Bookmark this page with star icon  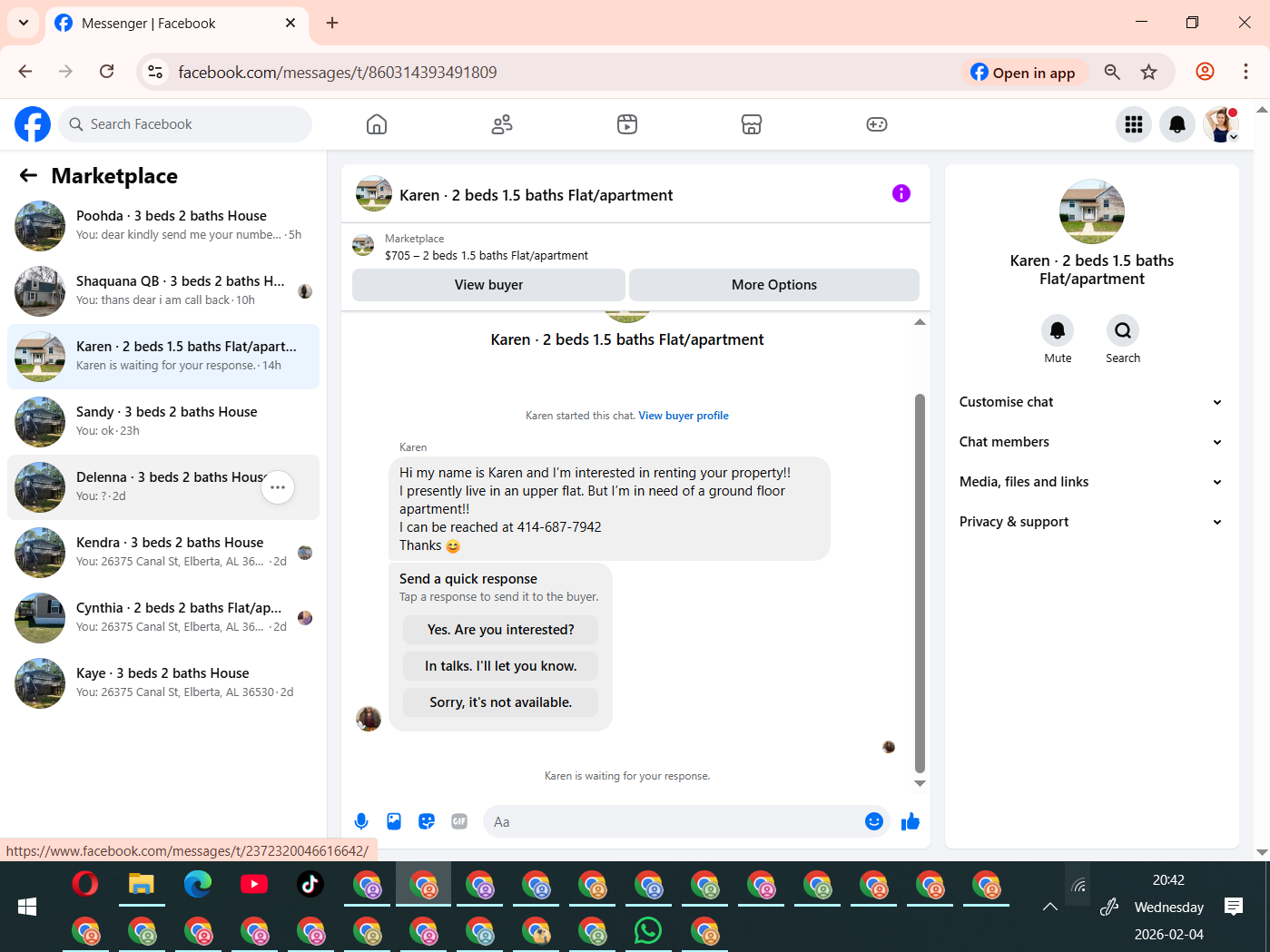[1149, 72]
